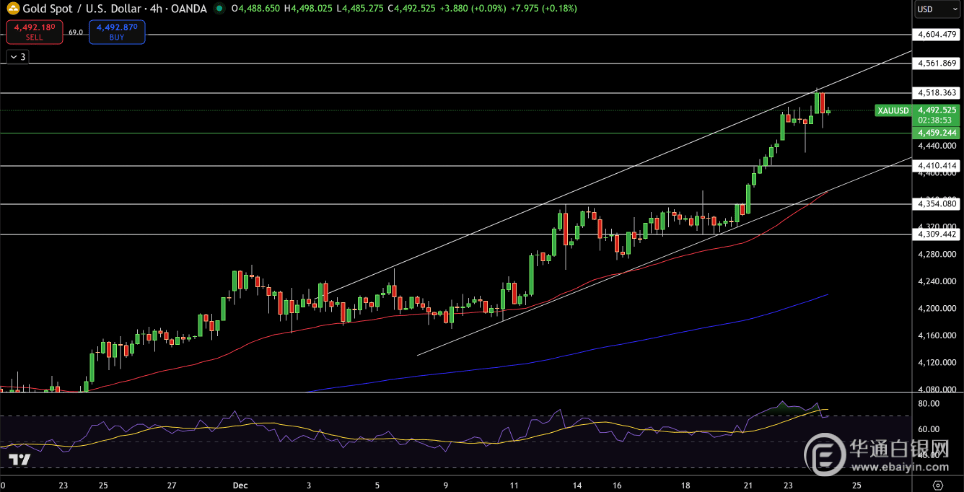Select the 4,604.479 price level label
Image resolution: width=964 pixels, height=492 pixels.
[938, 35]
